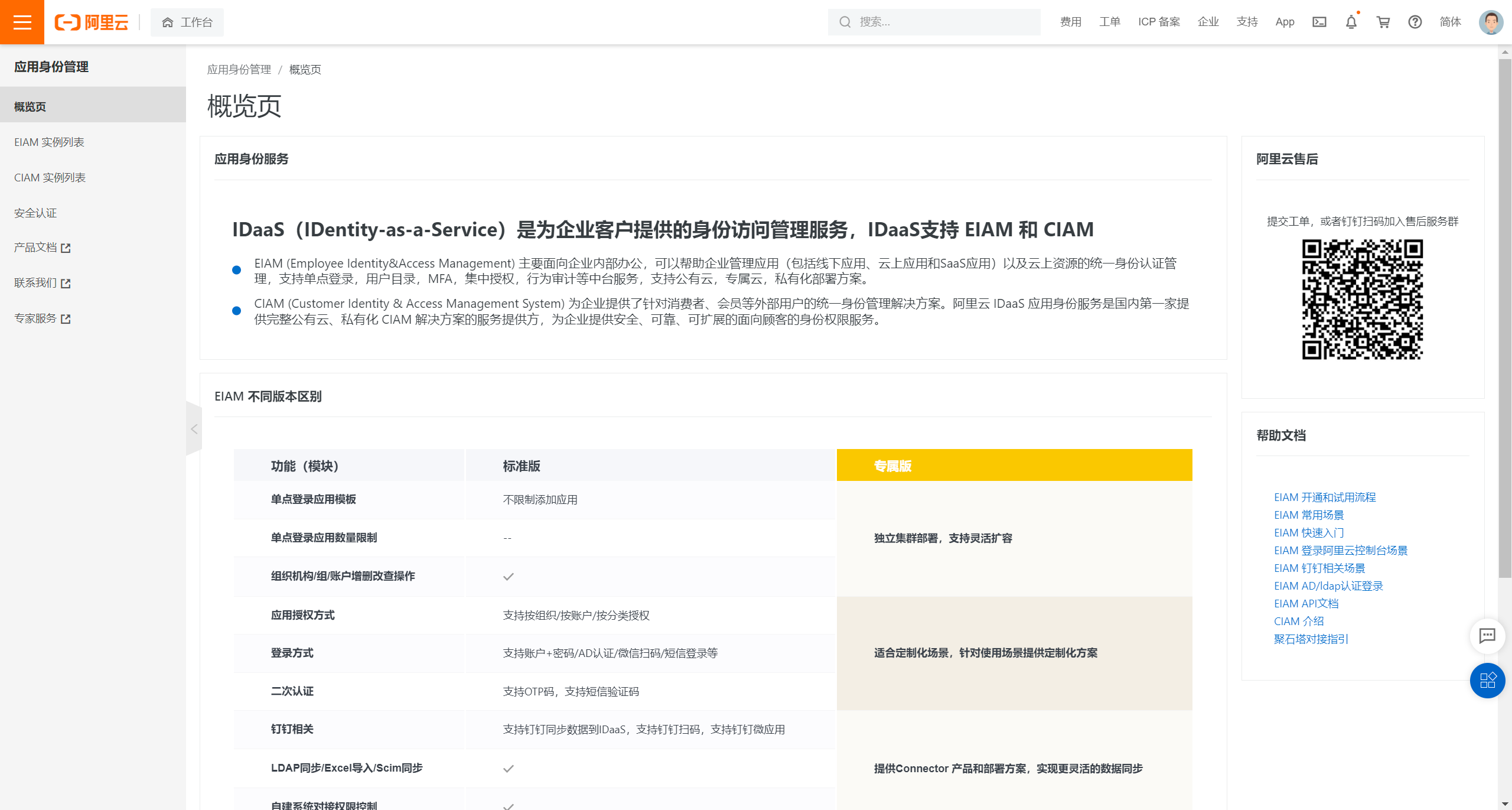
Task: Click the 工作台 home icon
Action: (x=168, y=22)
